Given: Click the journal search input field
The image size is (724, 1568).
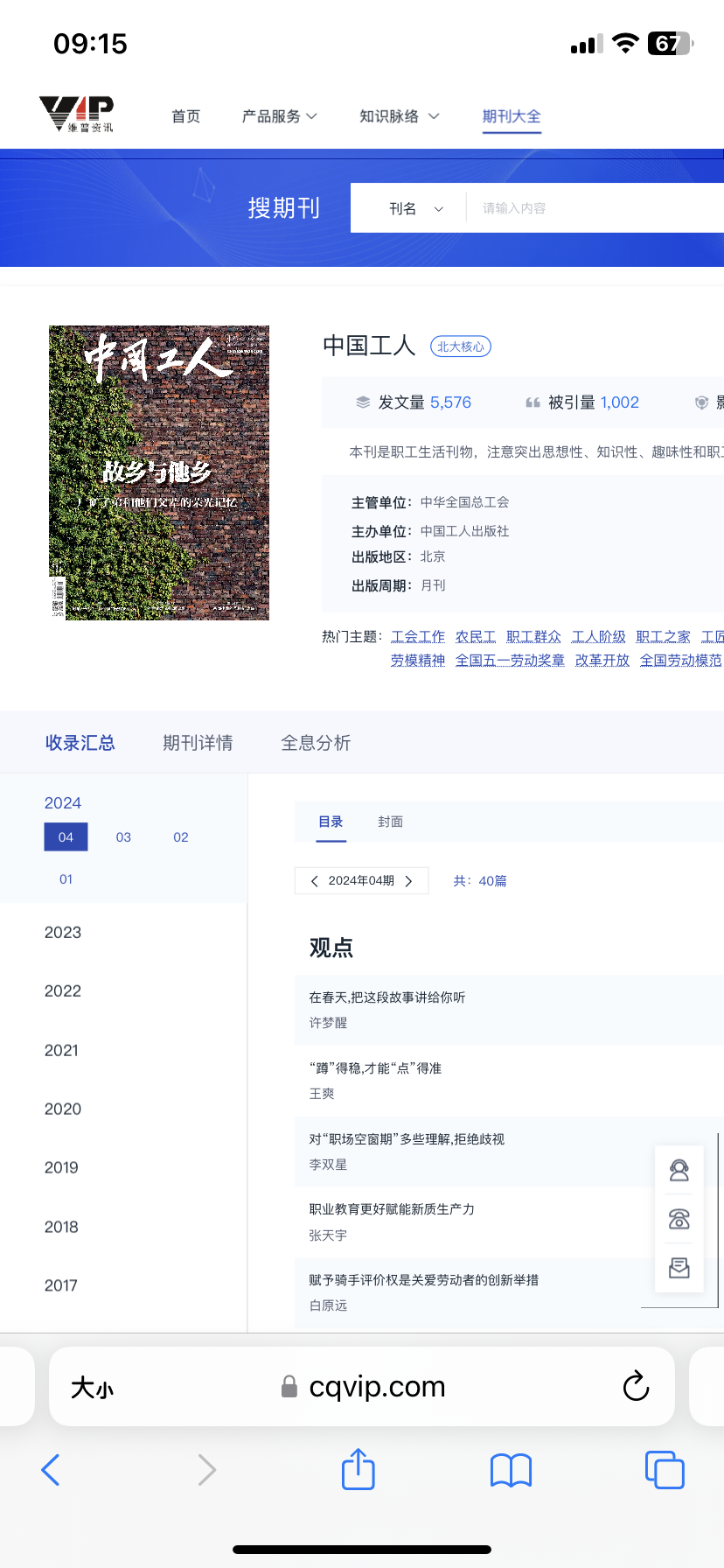Looking at the screenshot, I should 595,208.
